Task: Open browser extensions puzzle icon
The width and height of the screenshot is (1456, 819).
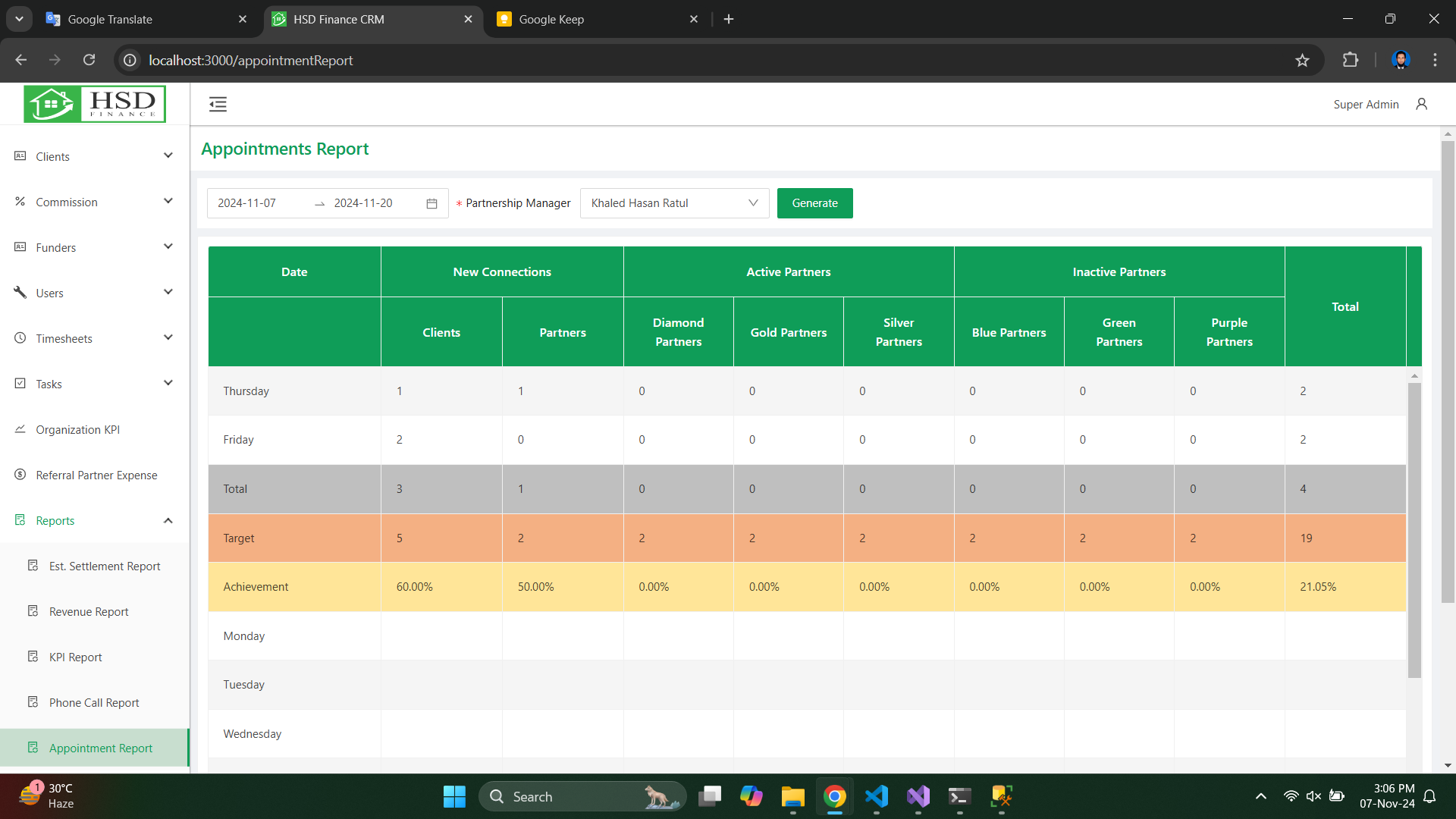Action: click(1350, 61)
